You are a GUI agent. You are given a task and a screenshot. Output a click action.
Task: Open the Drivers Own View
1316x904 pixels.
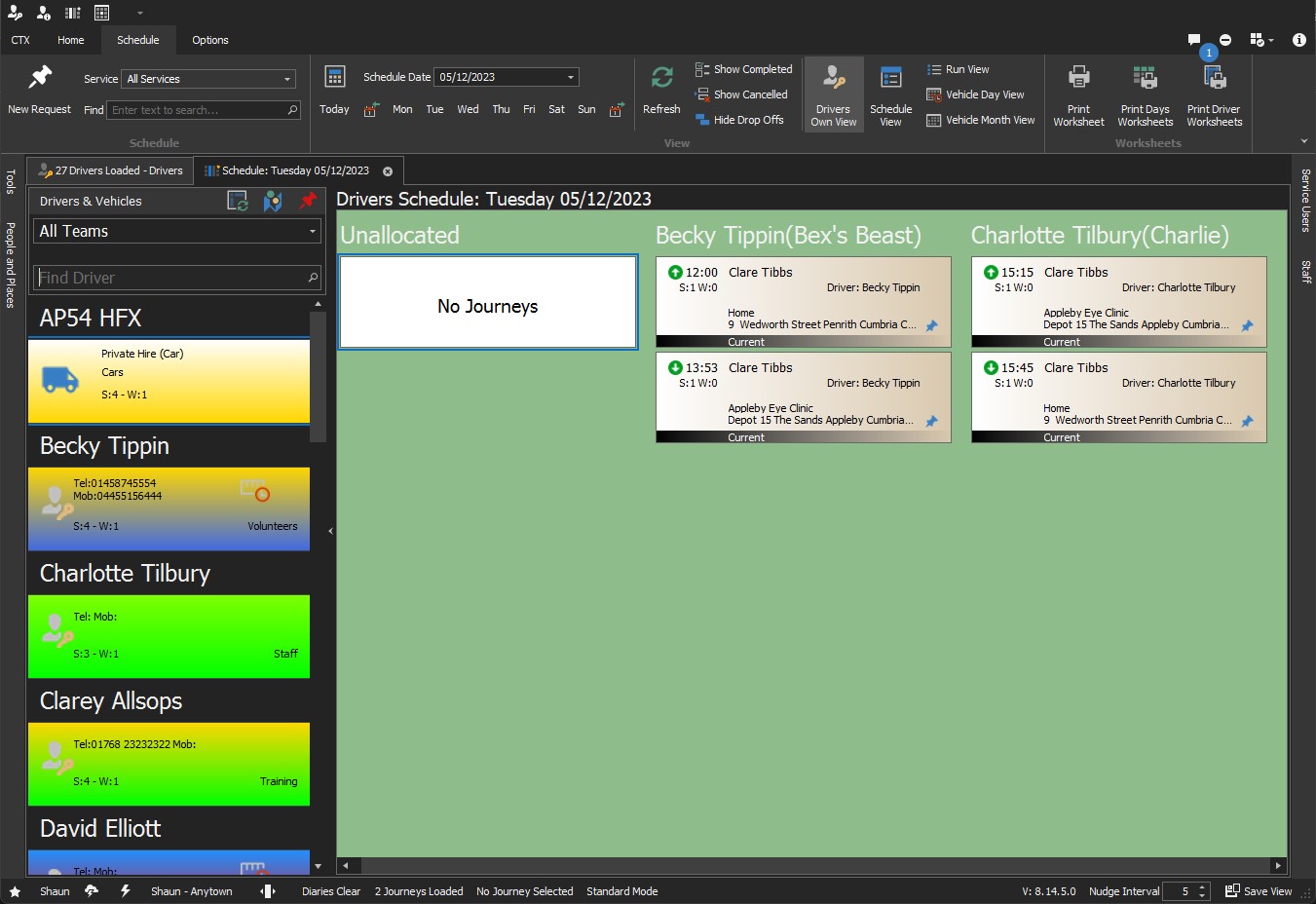click(x=834, y=94)
